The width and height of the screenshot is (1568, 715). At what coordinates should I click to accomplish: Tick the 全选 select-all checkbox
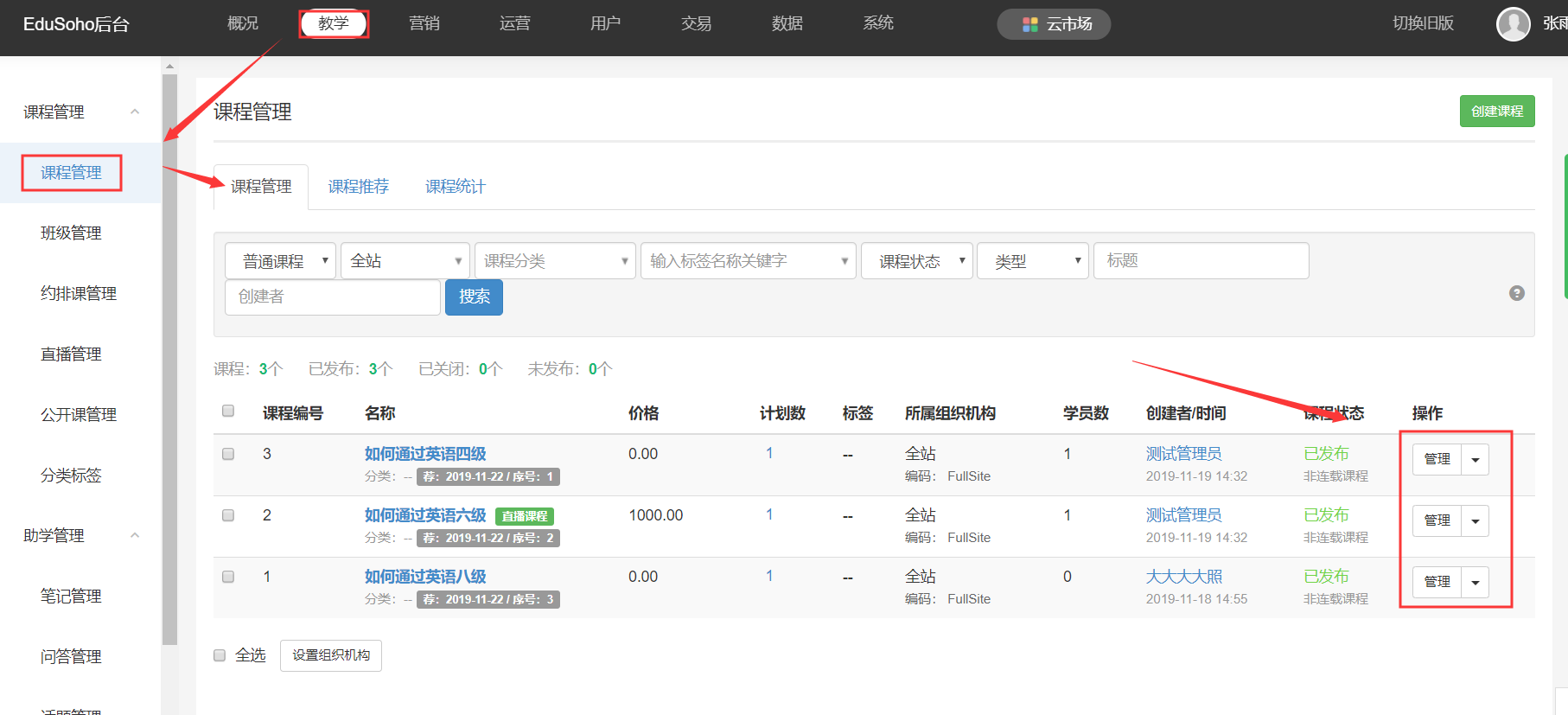point(220,655)
